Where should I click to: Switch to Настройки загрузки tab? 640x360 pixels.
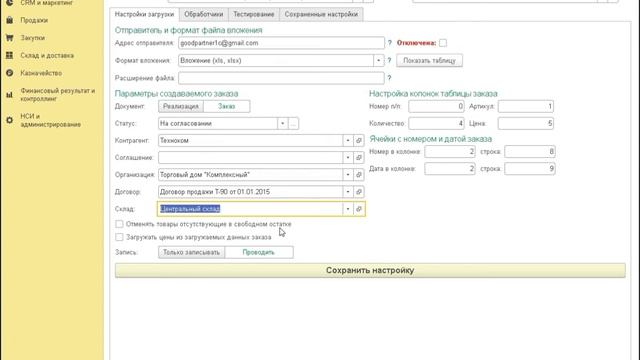pyautogui.click(x=144, y=14)
